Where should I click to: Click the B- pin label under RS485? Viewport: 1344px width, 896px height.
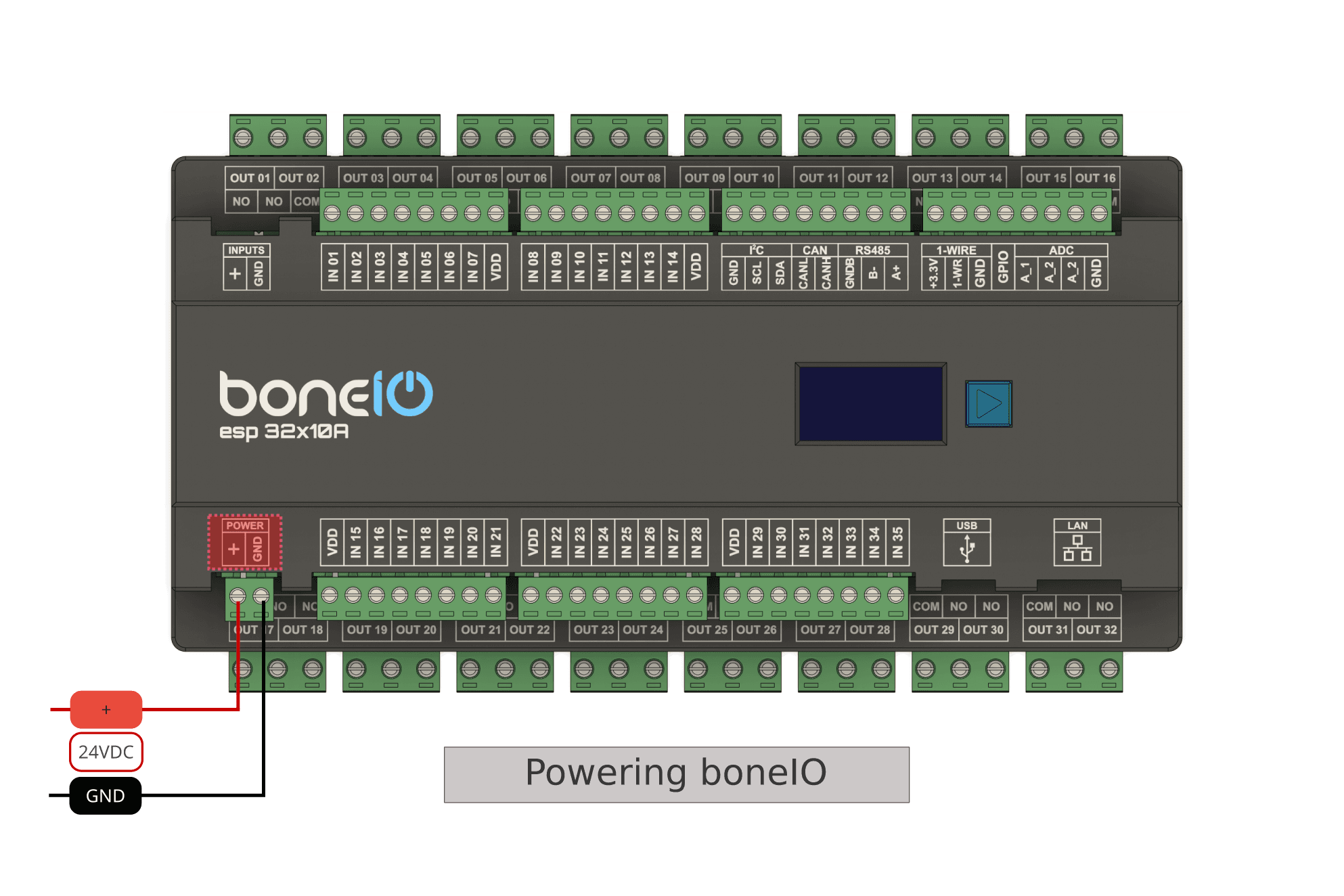coord(873,273)
